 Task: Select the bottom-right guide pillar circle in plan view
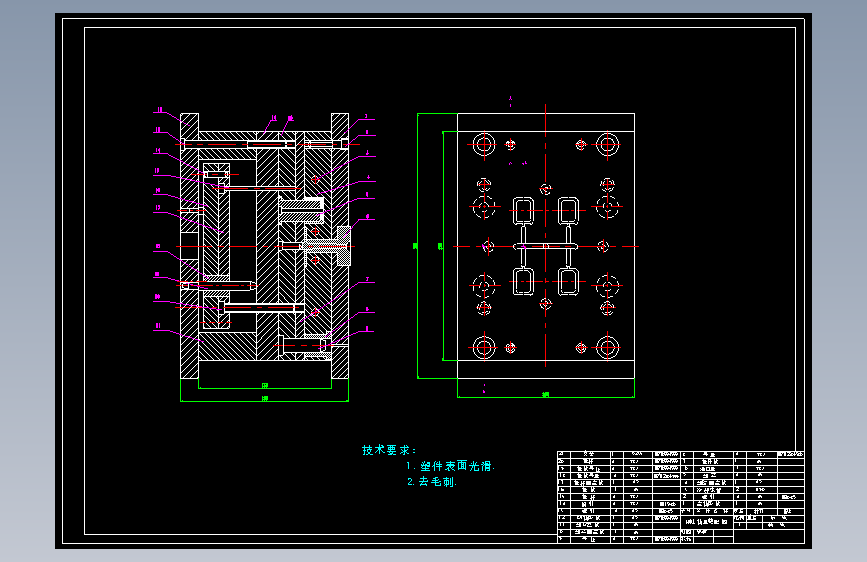pyautogui.click(x=607, y=348)
